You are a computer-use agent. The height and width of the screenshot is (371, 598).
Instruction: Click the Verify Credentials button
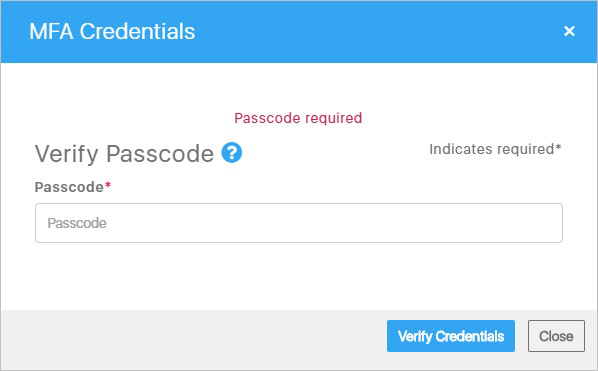(451, 336)
